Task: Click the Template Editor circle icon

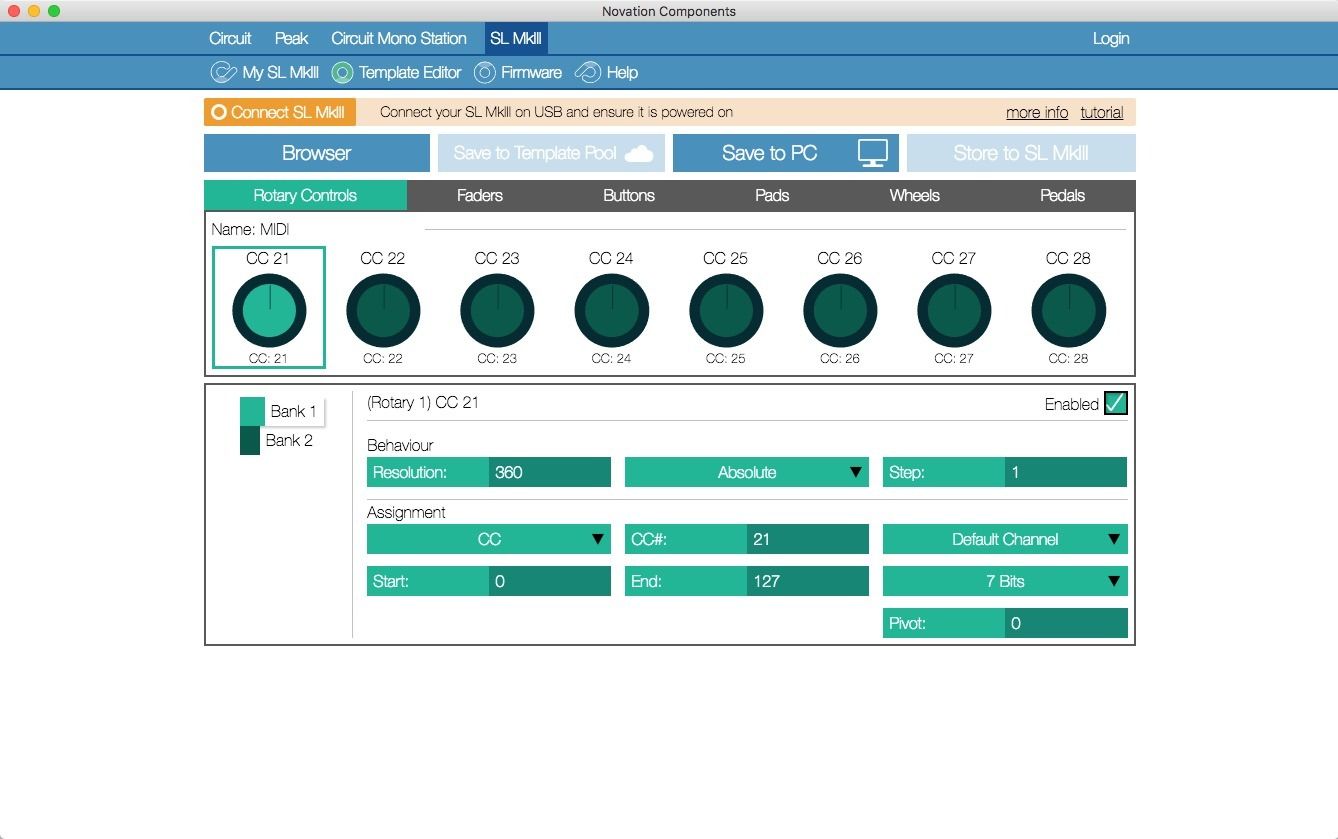Action: (343, 73)
